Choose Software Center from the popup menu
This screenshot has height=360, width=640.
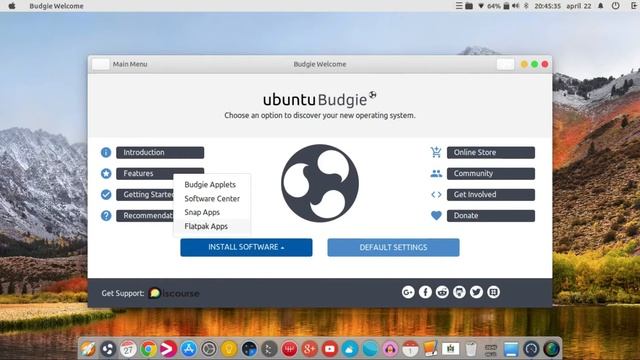coord(212,198)
